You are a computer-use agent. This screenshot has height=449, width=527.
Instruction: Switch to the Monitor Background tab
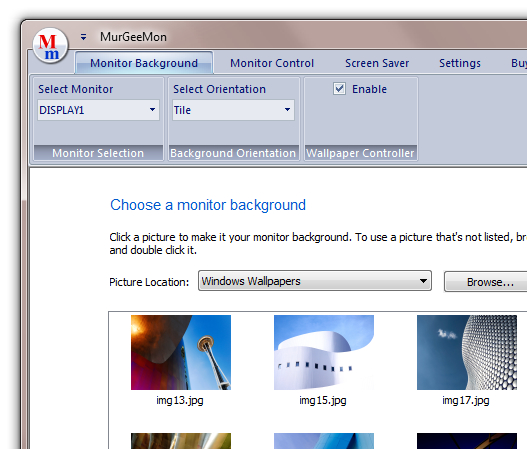tap(144, 63)
